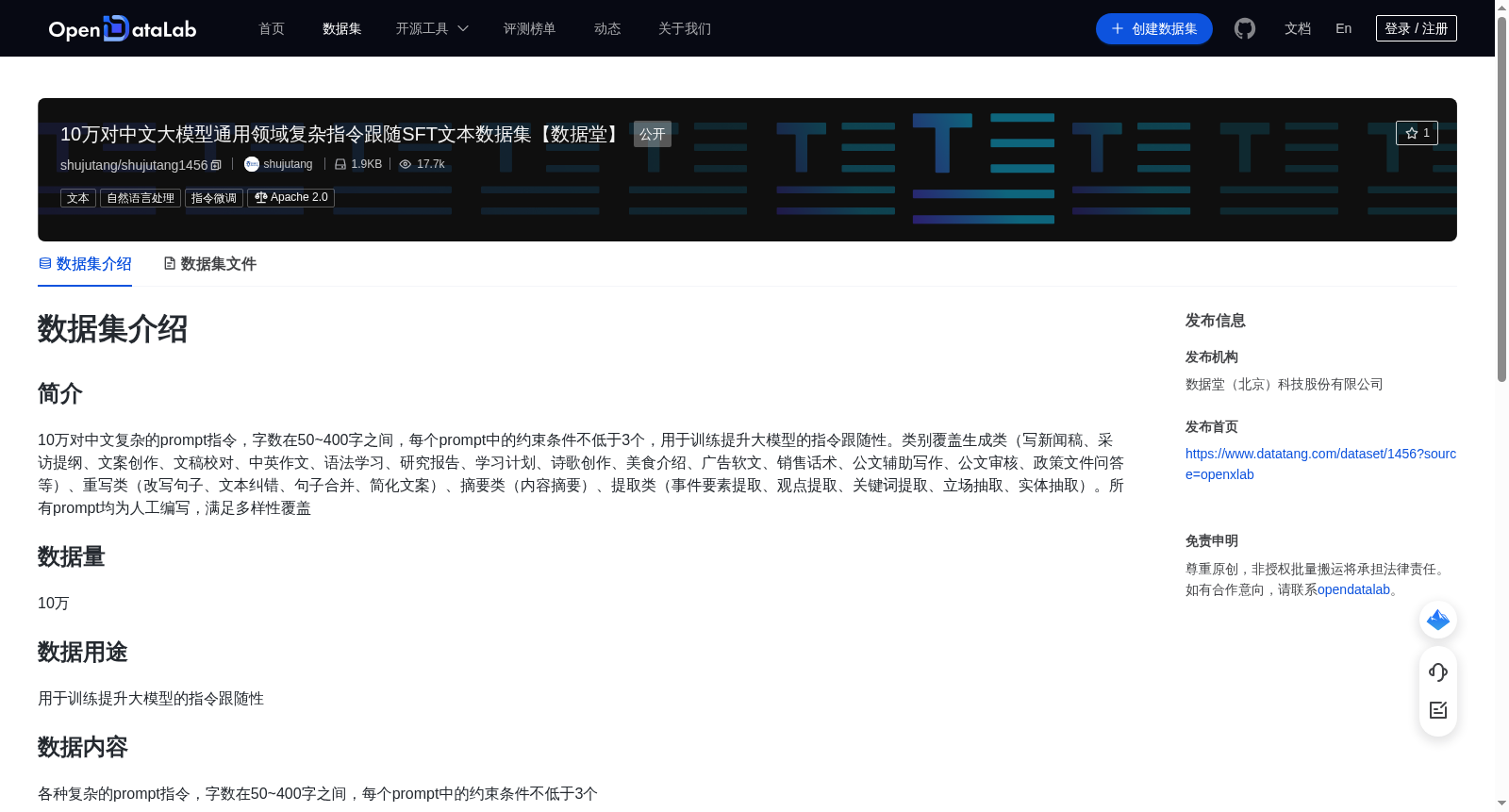Click the 10万 data amount value
1509x812 pixels.
[54, 603]
